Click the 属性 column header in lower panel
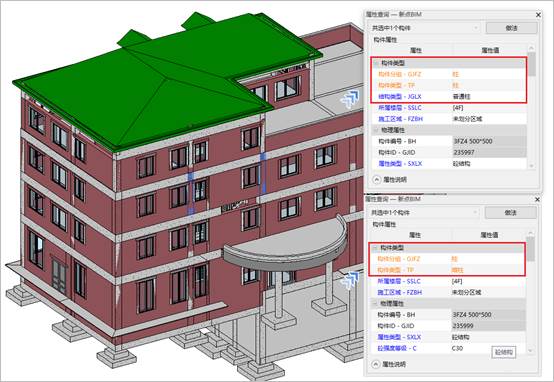This screenshot has height=382, width=554. click(x=414, y=235)
